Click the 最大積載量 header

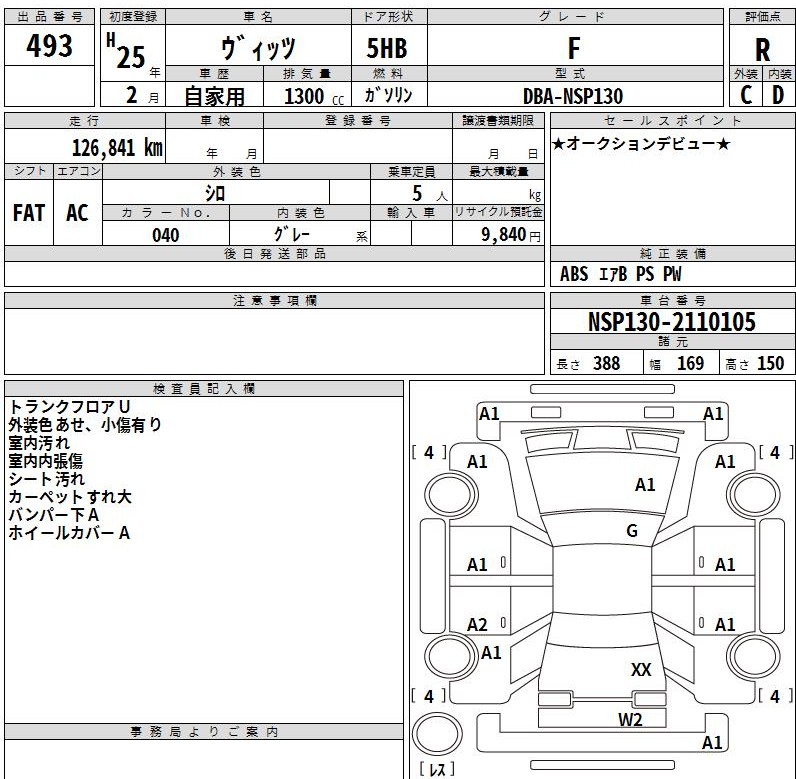(498, 172)
